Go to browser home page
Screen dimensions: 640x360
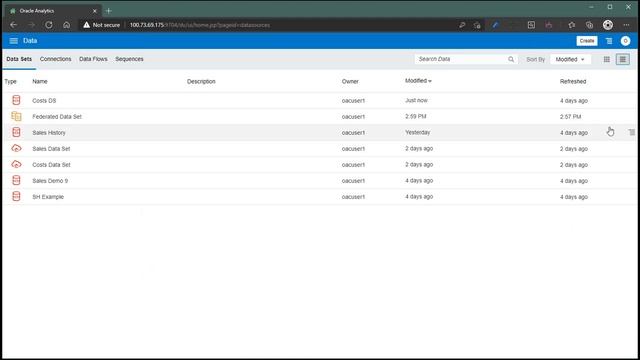tap(67, 25)
